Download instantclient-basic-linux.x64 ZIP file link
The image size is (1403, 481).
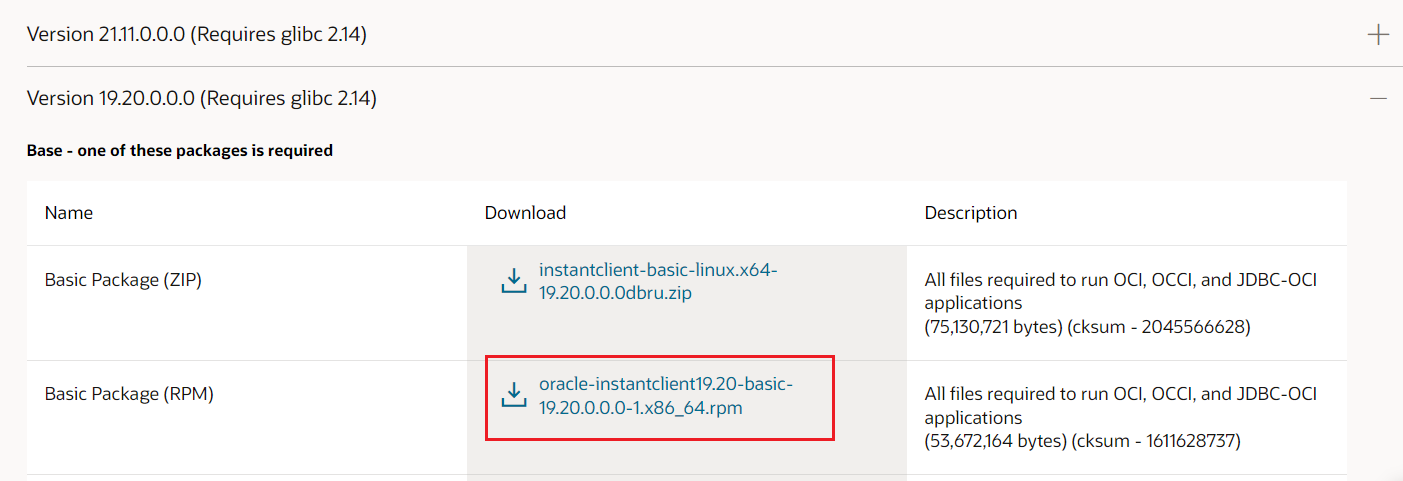[657, 281]
